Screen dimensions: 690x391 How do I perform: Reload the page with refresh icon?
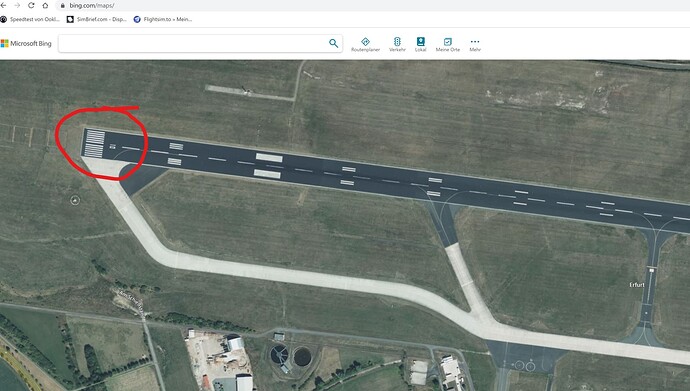31,5
